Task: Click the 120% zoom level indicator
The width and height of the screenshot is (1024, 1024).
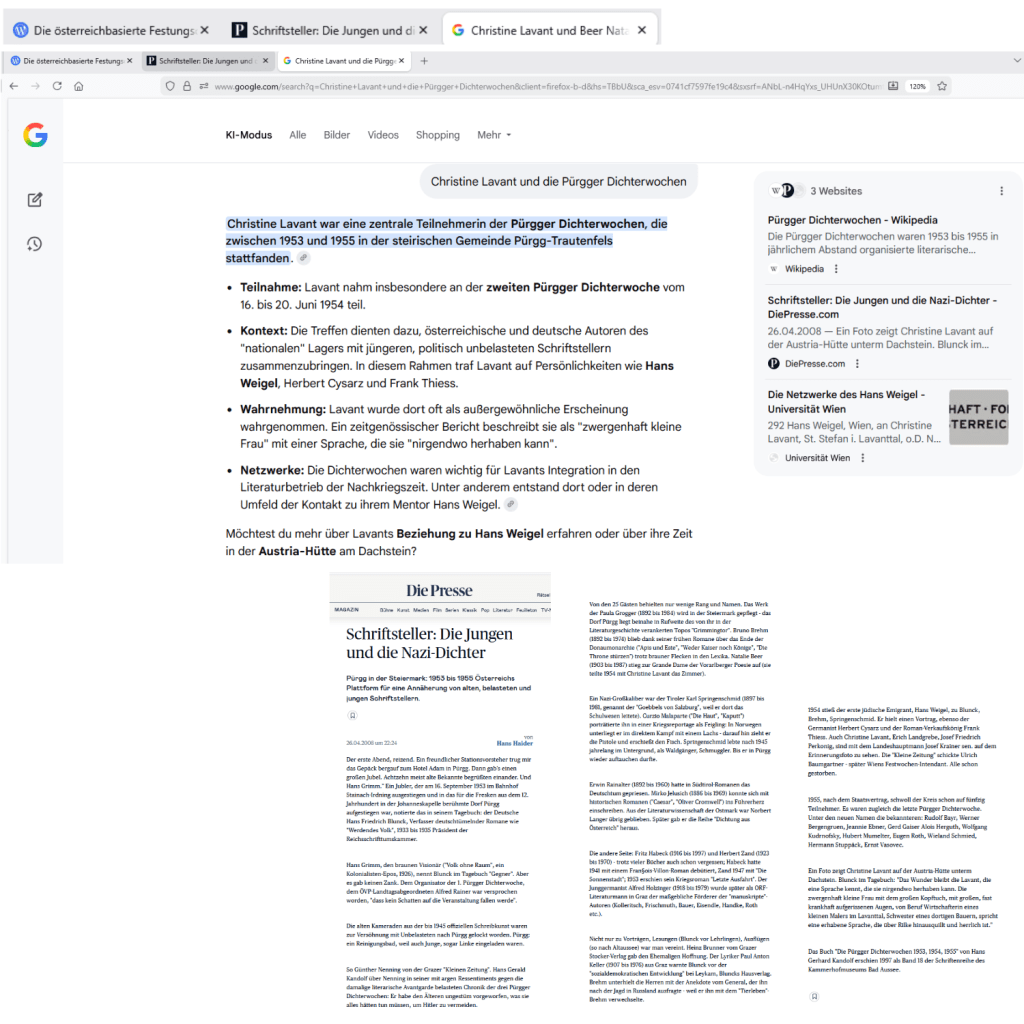Action: [916, 87]
